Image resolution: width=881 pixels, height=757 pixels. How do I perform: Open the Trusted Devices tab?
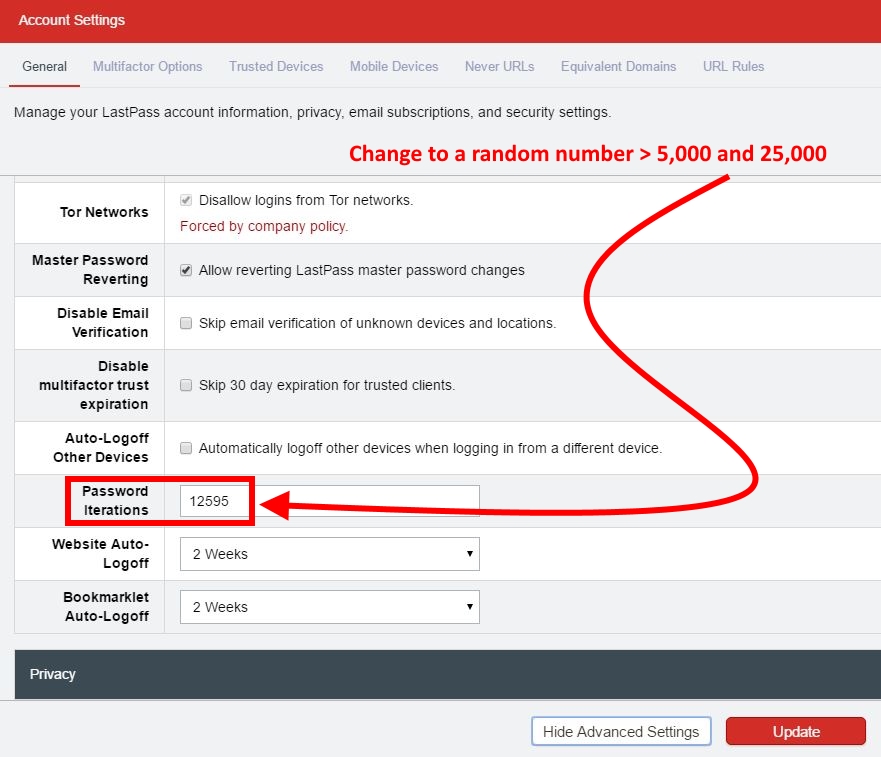pyautogui.click(x=276, y=66)
